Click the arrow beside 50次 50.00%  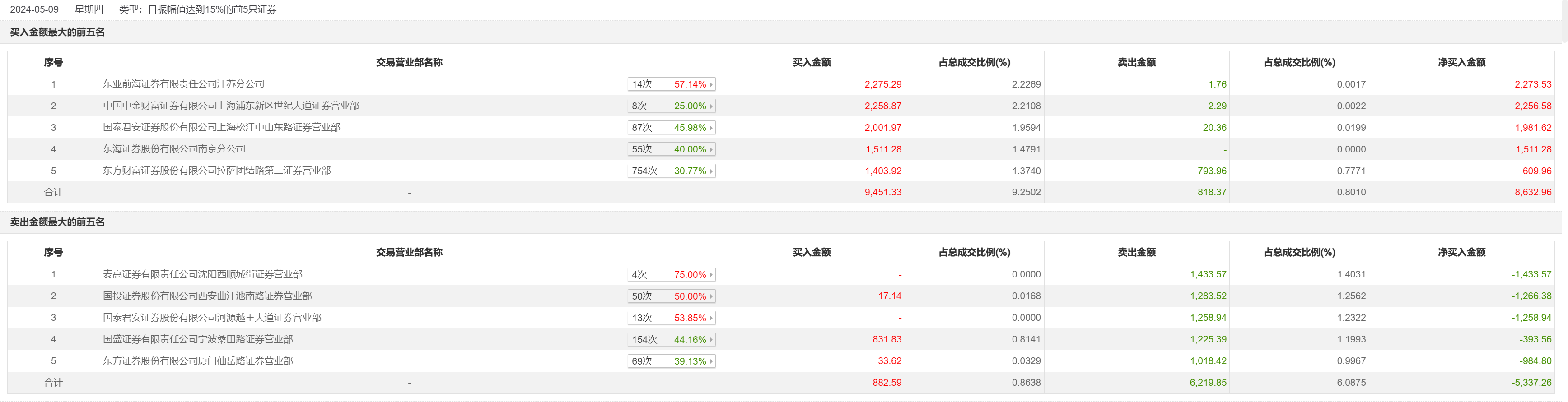tap(711, 297)
